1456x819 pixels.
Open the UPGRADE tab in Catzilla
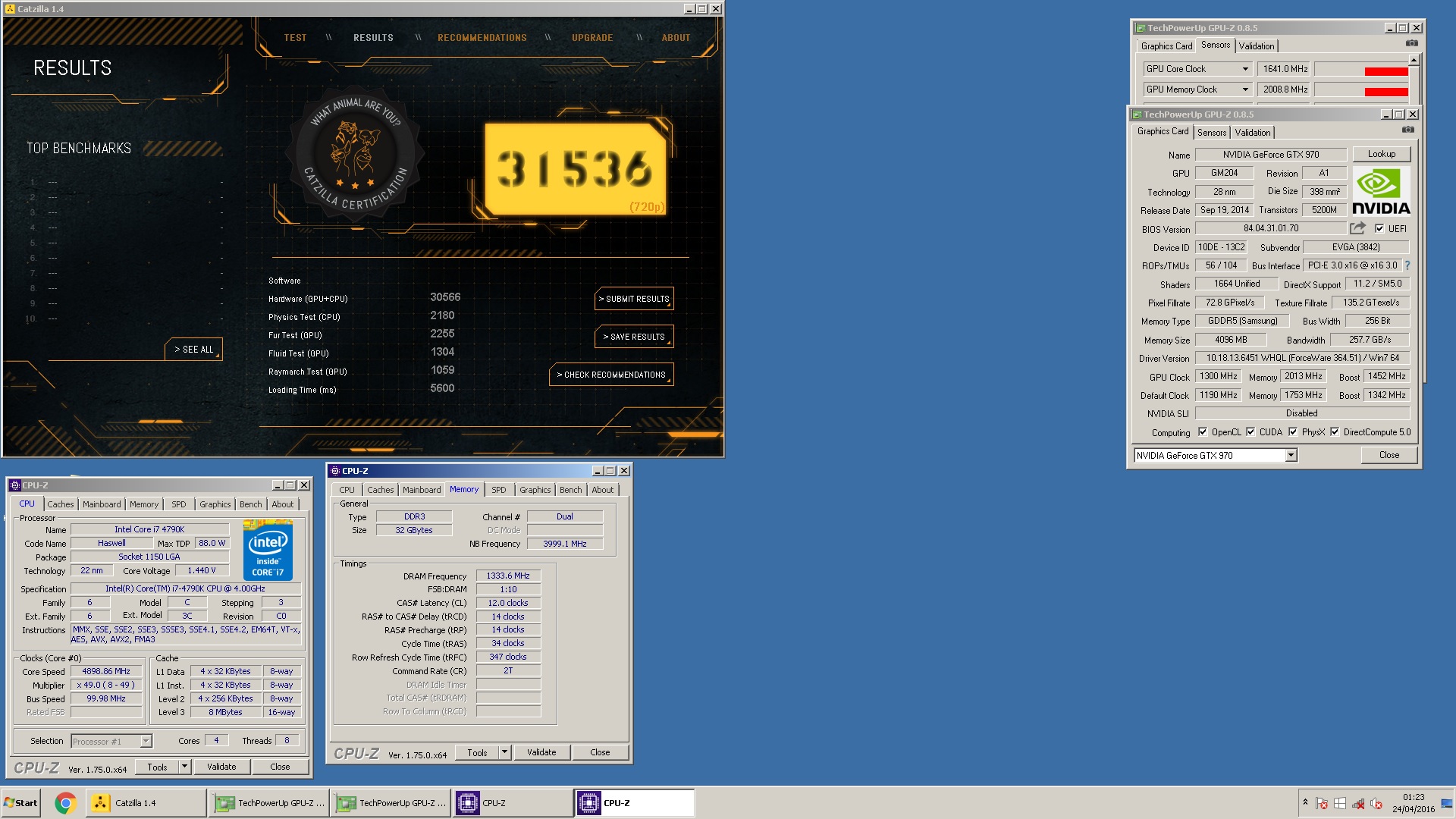pos(592,38)
